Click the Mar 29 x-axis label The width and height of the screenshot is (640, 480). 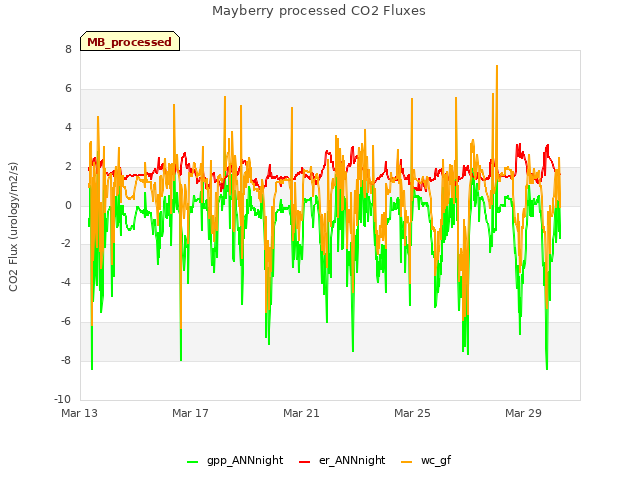pos(523,413)
